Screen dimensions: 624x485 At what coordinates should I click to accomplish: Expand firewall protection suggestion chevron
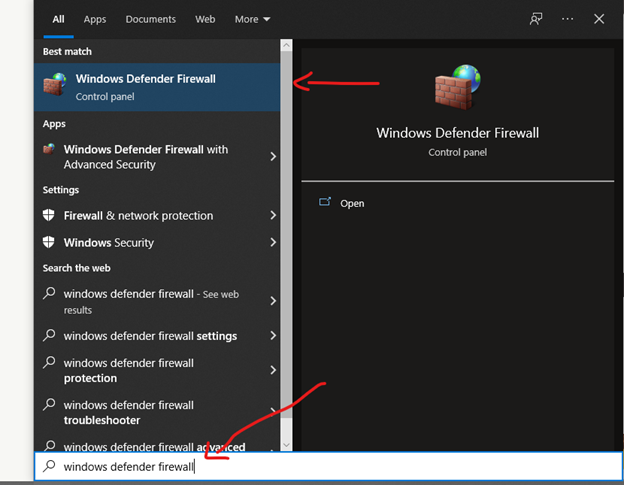tap(273, 370)
